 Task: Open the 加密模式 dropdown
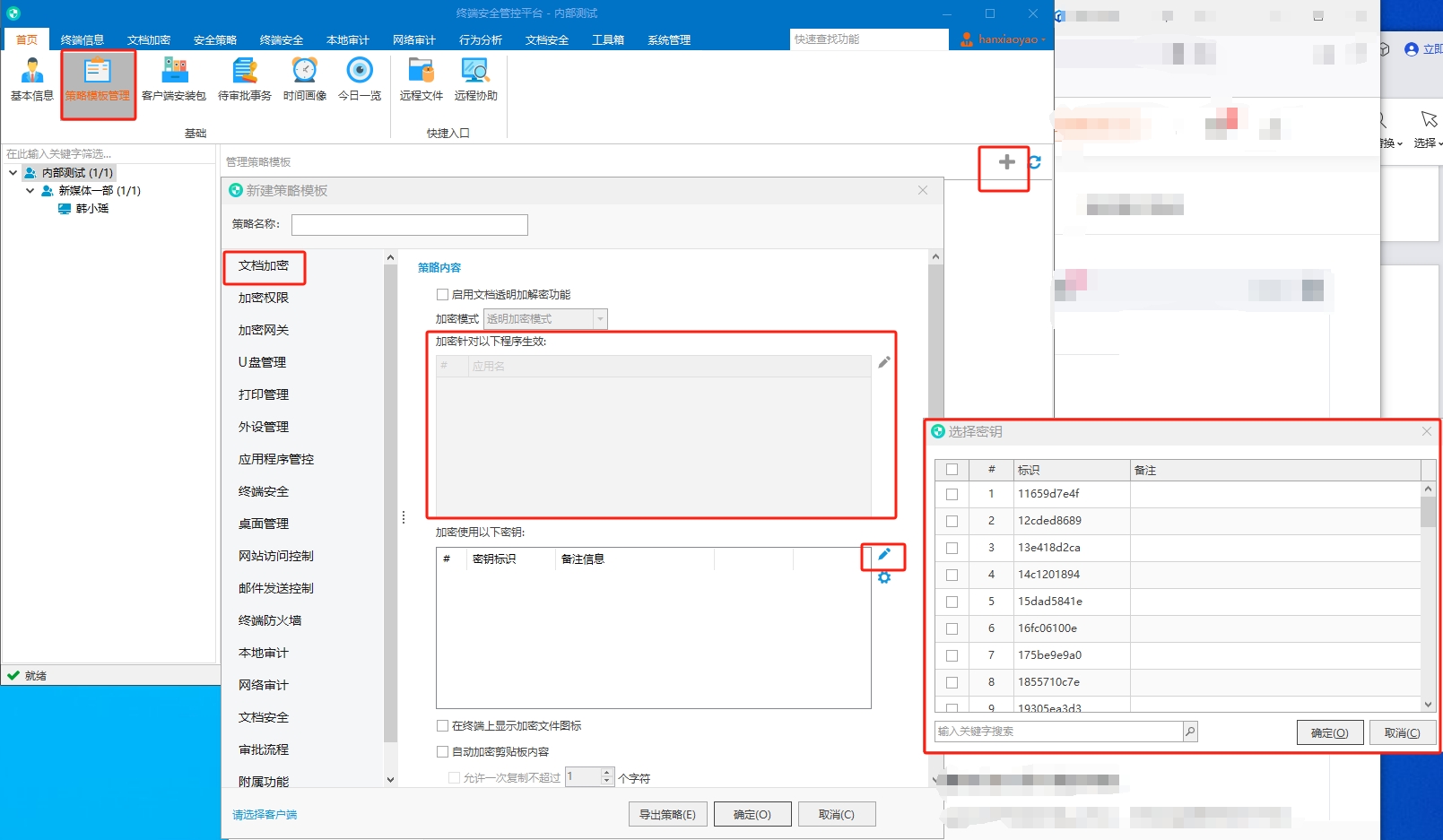[x=545, y=319]
